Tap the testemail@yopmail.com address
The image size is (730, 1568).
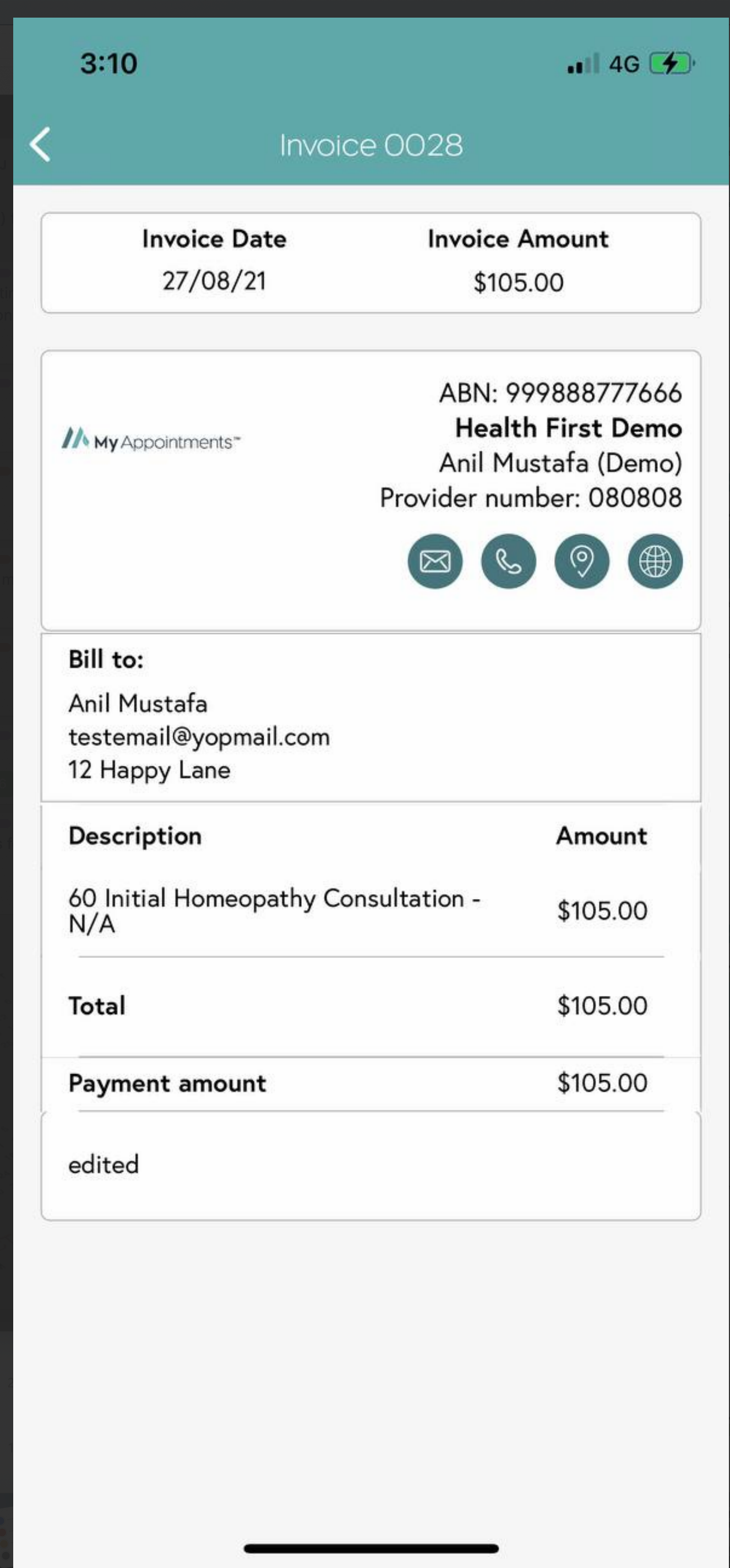199,737
